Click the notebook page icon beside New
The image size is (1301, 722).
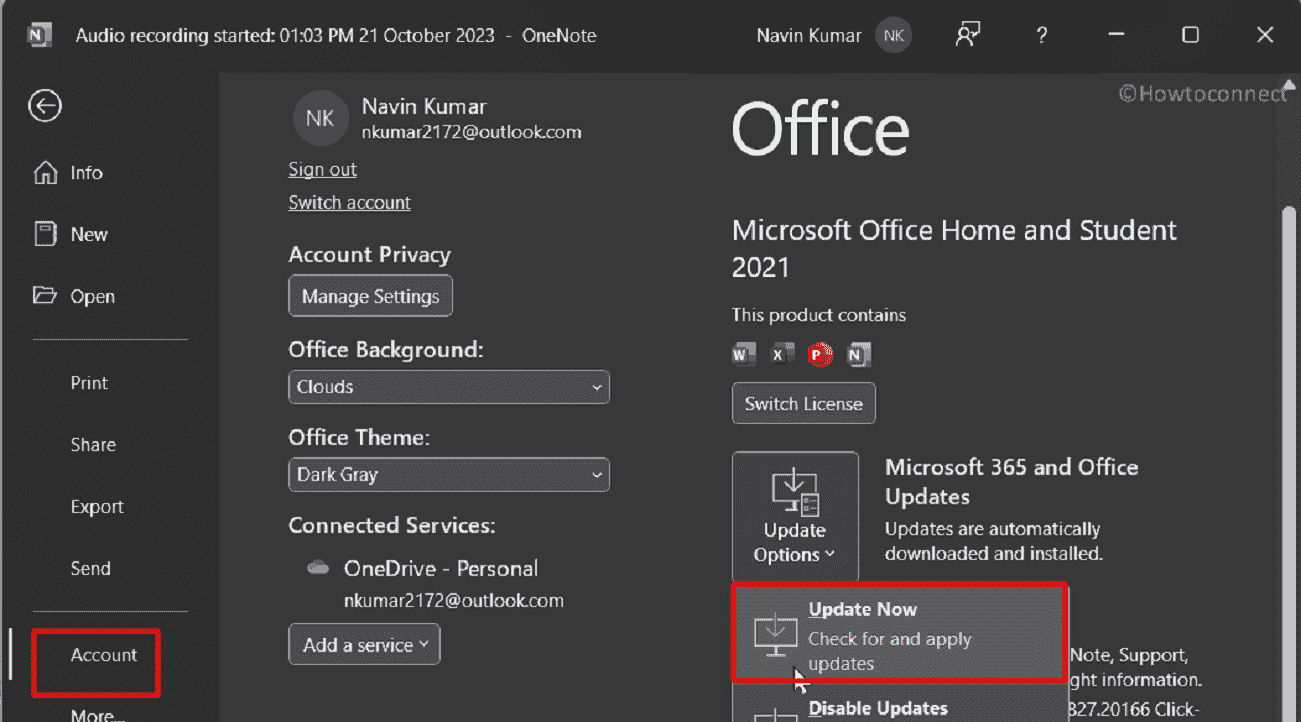click(46, 235)
